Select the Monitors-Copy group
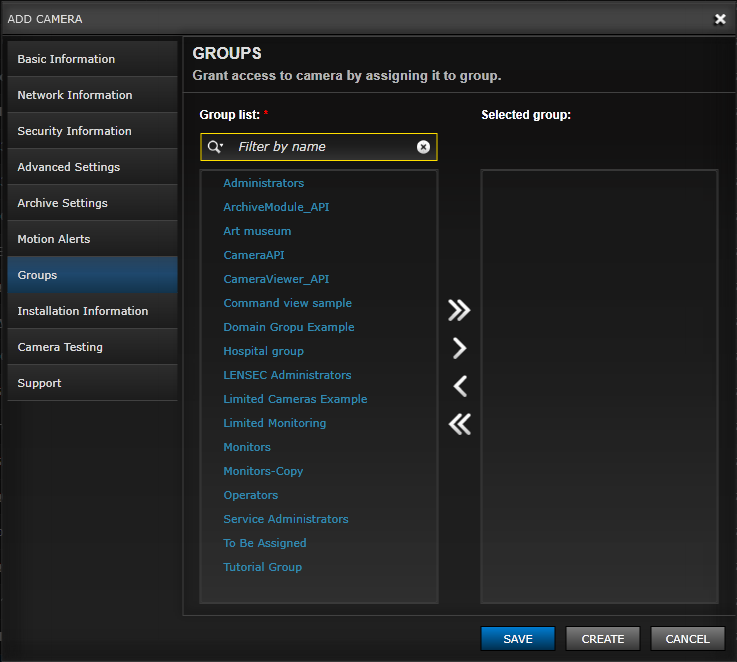 click(263, 471)
